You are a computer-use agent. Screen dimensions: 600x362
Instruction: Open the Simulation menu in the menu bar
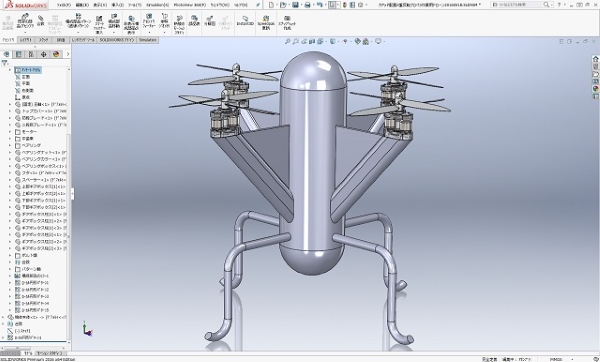click(x=157, y=5)
